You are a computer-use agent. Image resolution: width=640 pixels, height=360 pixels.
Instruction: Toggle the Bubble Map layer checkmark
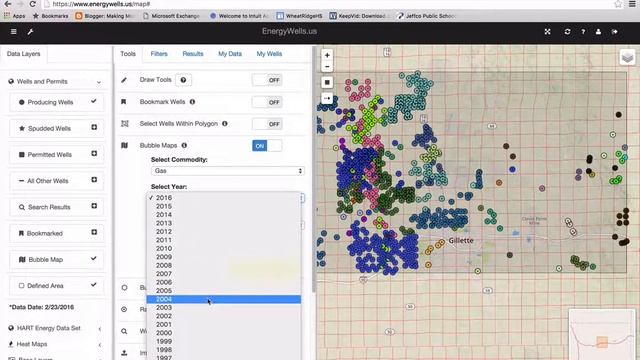(94, 258)
